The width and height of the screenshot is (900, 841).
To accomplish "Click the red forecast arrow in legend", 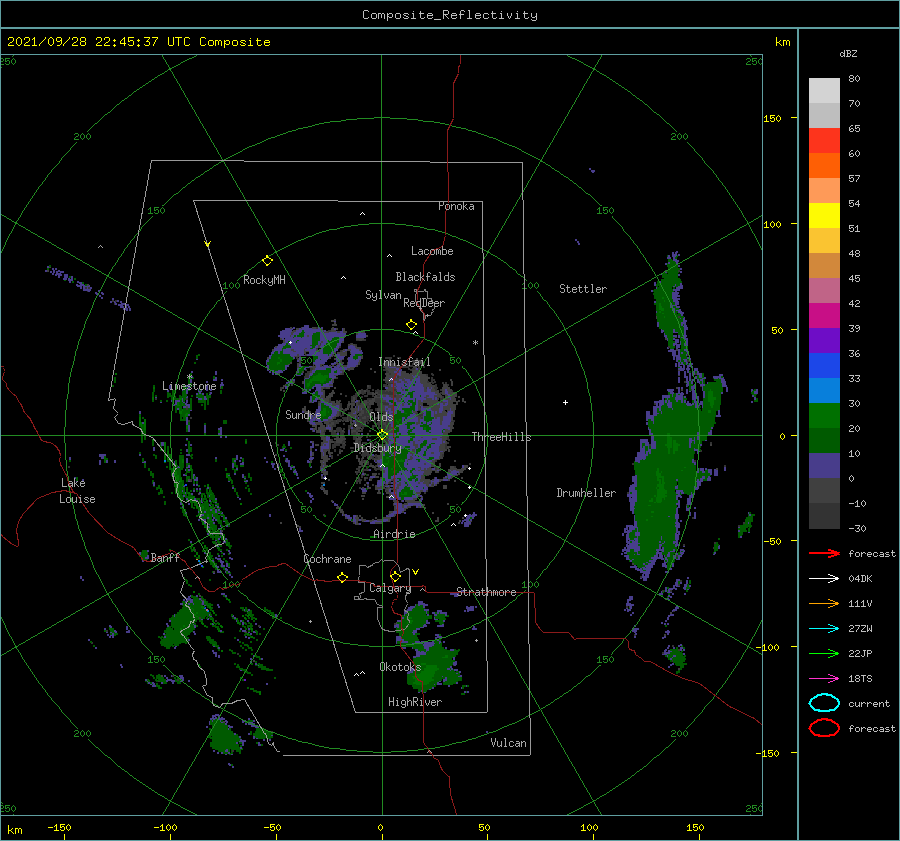I will (824, 553).
